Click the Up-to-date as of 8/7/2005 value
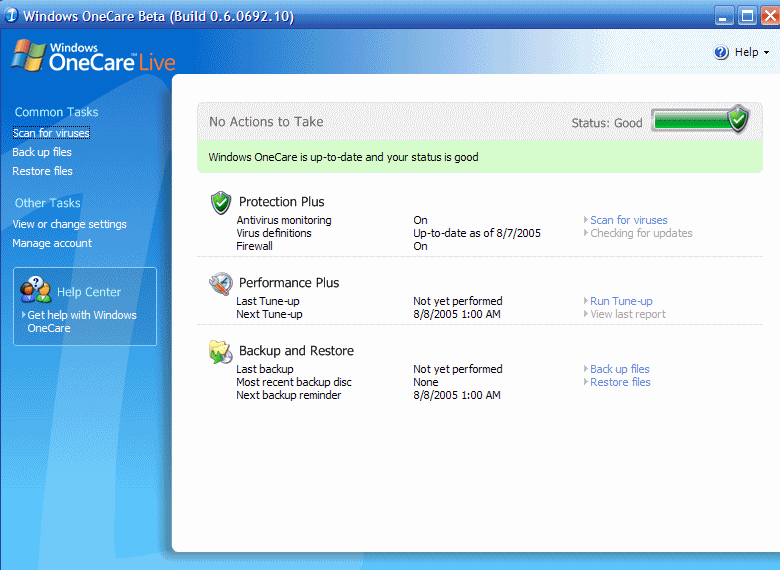 (x=477, y=233)
